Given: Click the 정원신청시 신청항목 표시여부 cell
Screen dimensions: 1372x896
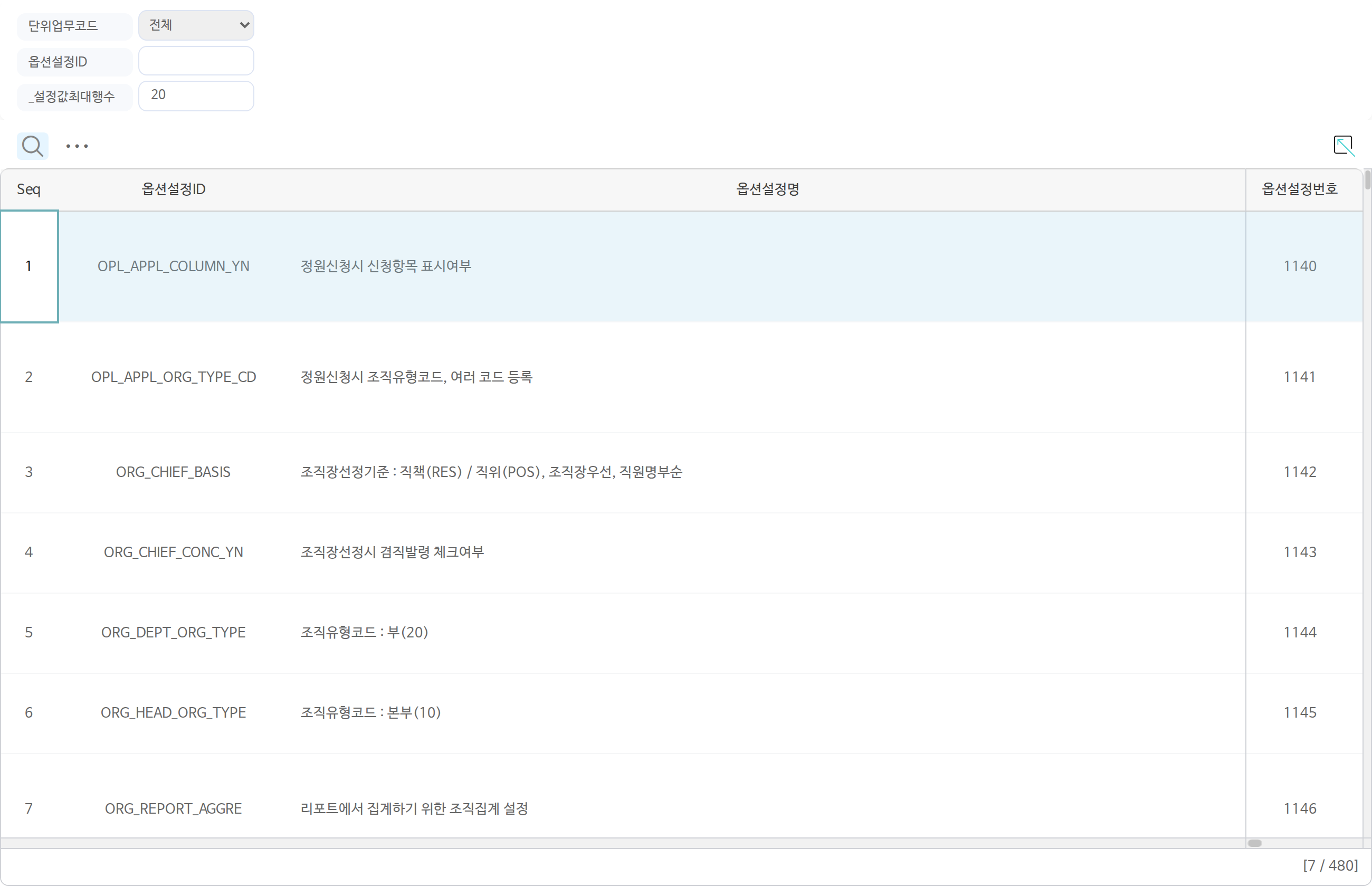Looking at the screenshot, I should 767,266.
